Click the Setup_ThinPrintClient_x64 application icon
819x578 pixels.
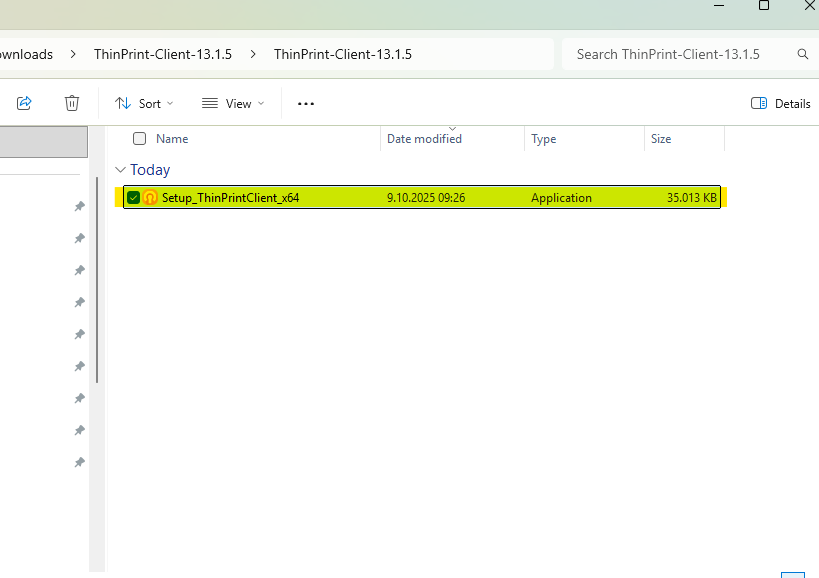(150, 198)
